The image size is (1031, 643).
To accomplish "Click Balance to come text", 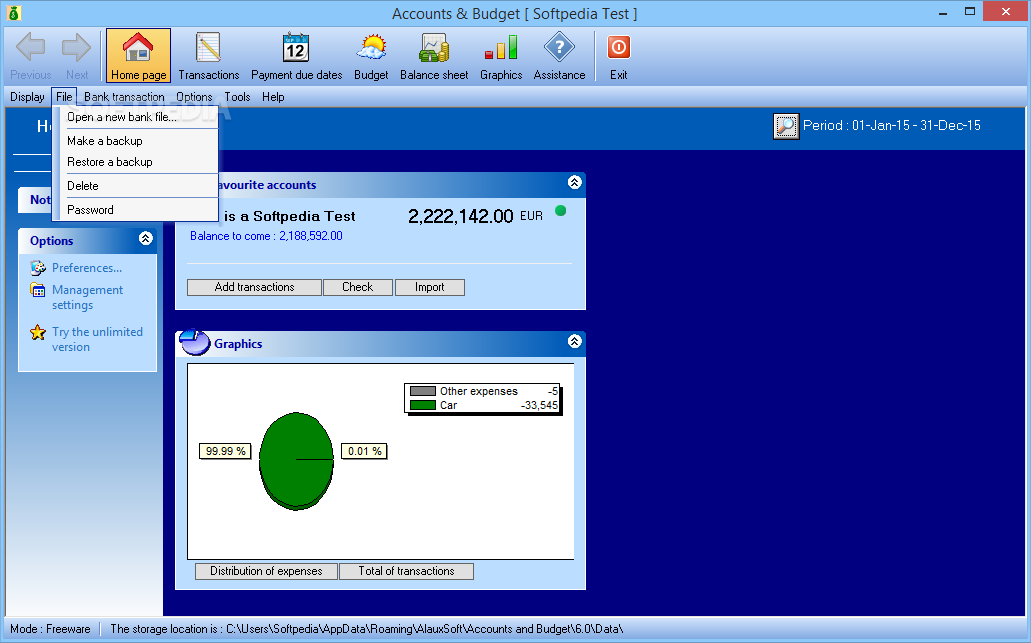I will [x=266, y=236].
